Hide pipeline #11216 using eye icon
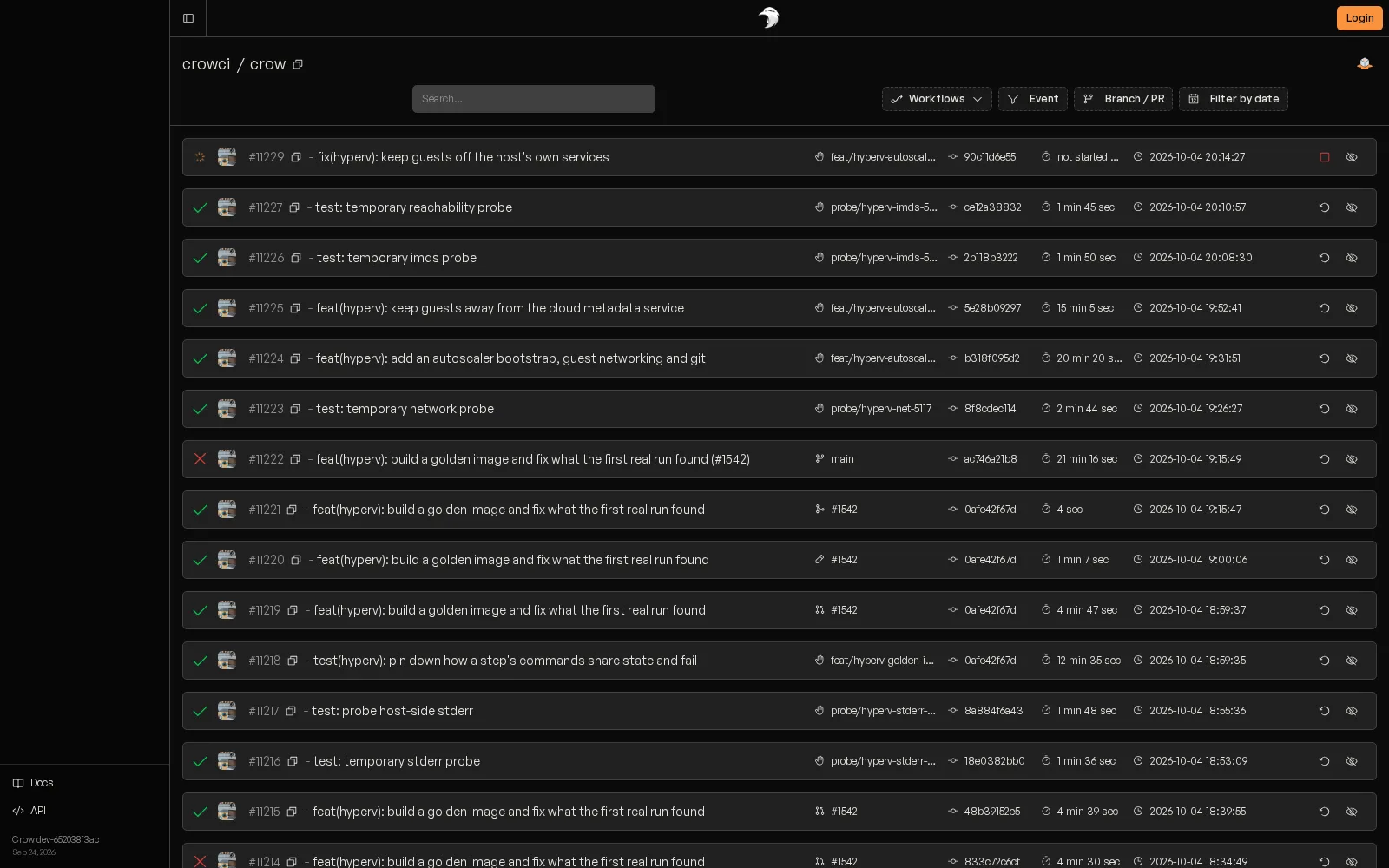Viewport: 1389px width, 868px height. (1352, 761)
